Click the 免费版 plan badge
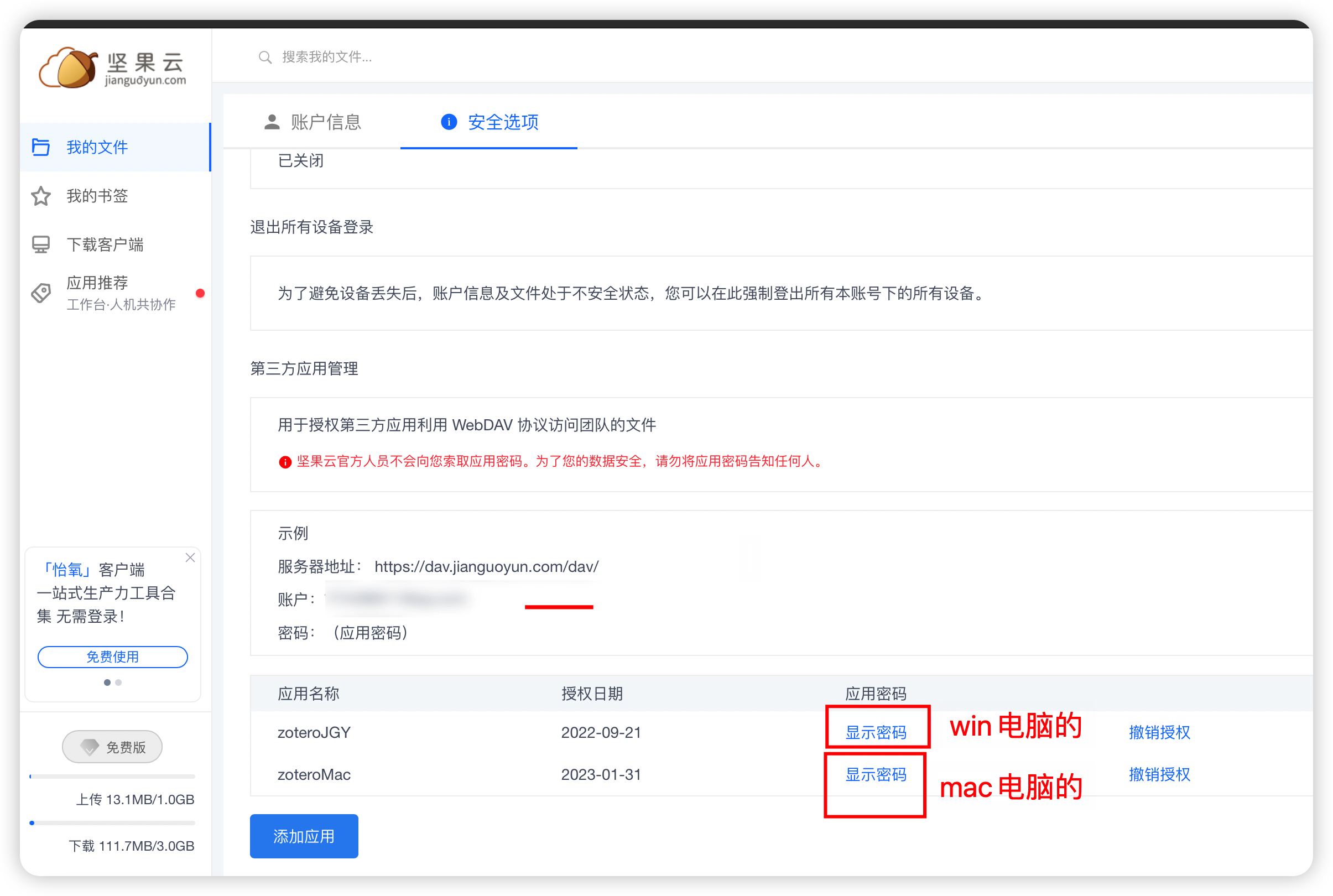This screenshot has width=1333, height=896. pyautogui.click(x=113, y=747)
